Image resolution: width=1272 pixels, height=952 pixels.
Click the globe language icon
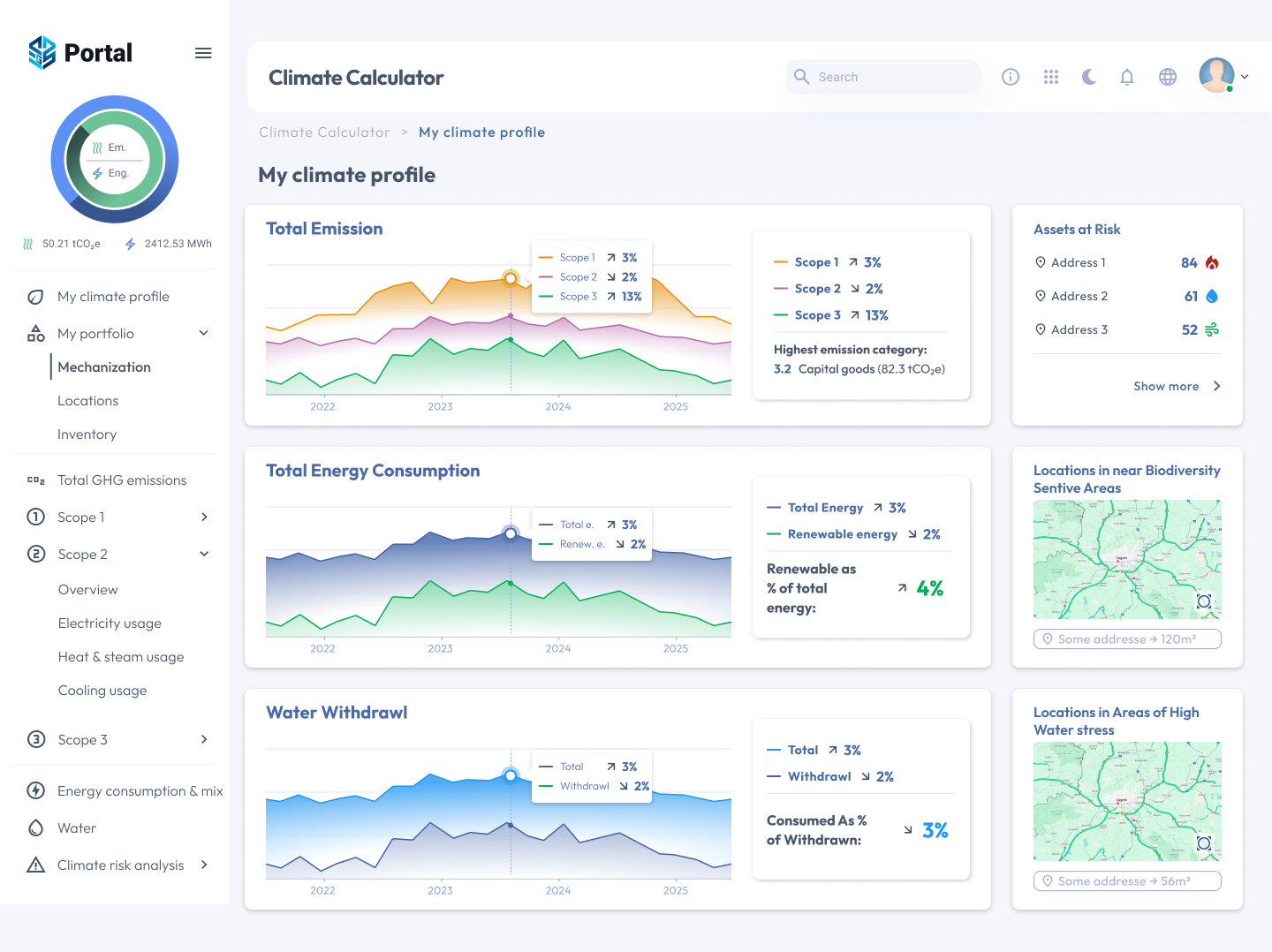point(1168,77)
